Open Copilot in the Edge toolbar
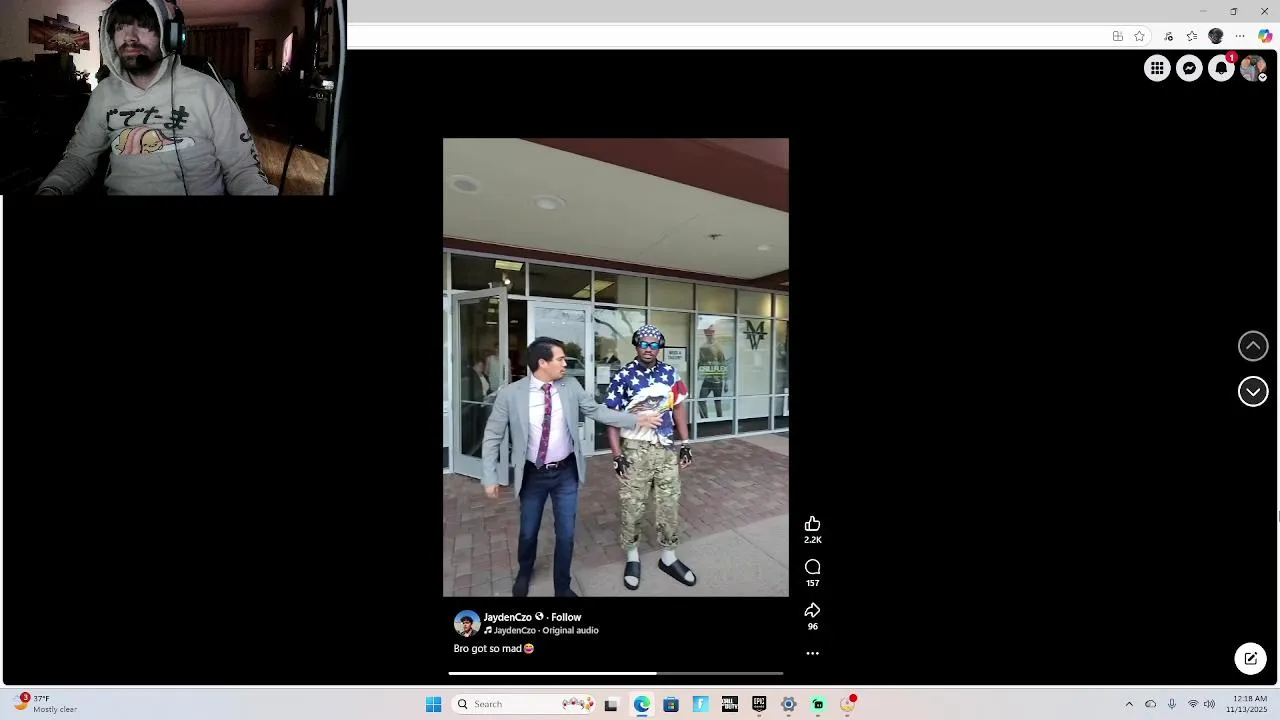This screenshot has height=720, width=1280. [x=1265, y=36]
